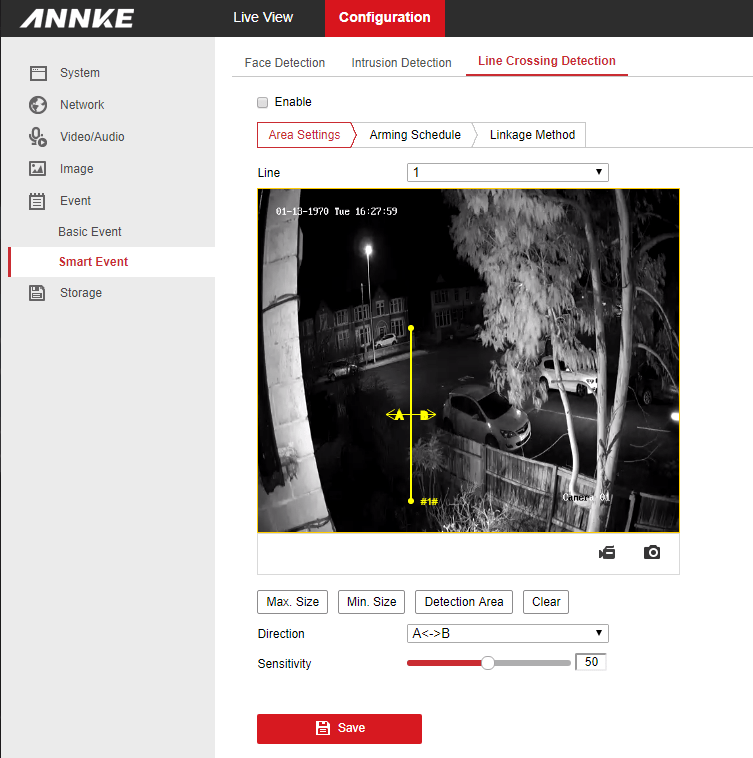Click the Video/Audio microphone icon
The width and height of the screenshot is (753, 758).
coord(38,137)
